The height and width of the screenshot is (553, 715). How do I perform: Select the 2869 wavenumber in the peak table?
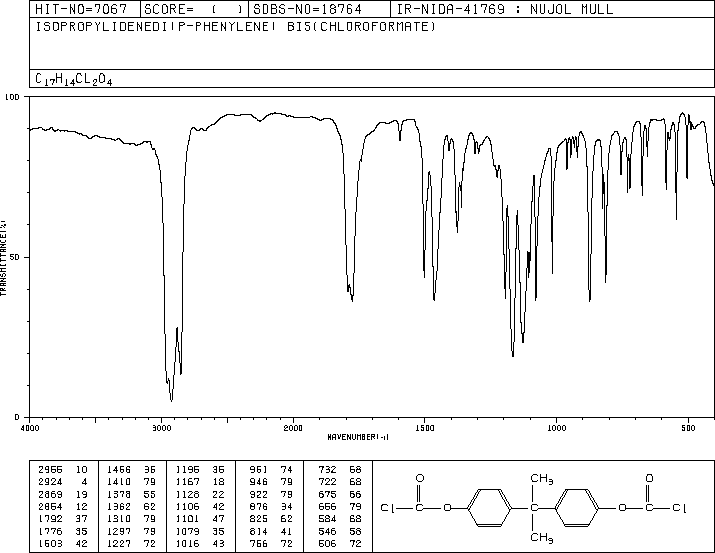[x=50, y=494]
